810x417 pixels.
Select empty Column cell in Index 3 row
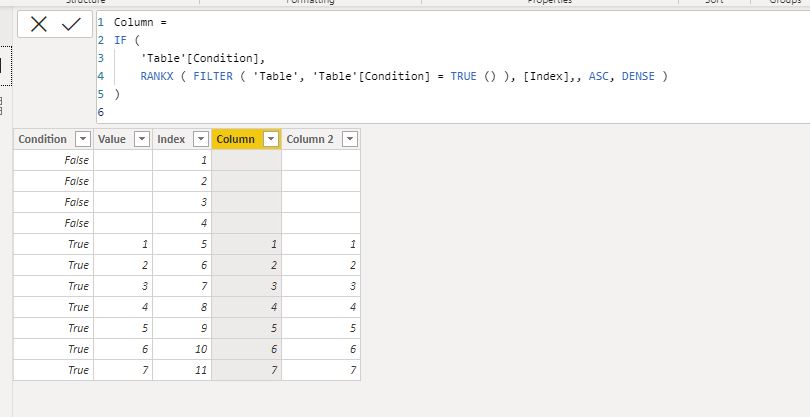pyautogui.click(x=246, y=202)
